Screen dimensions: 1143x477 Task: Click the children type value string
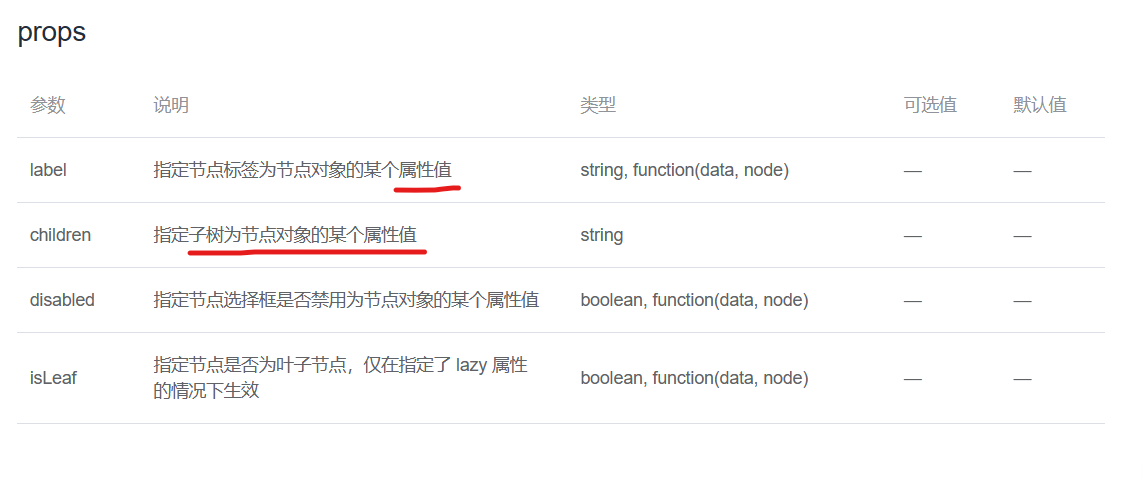[x=601, y=236]
